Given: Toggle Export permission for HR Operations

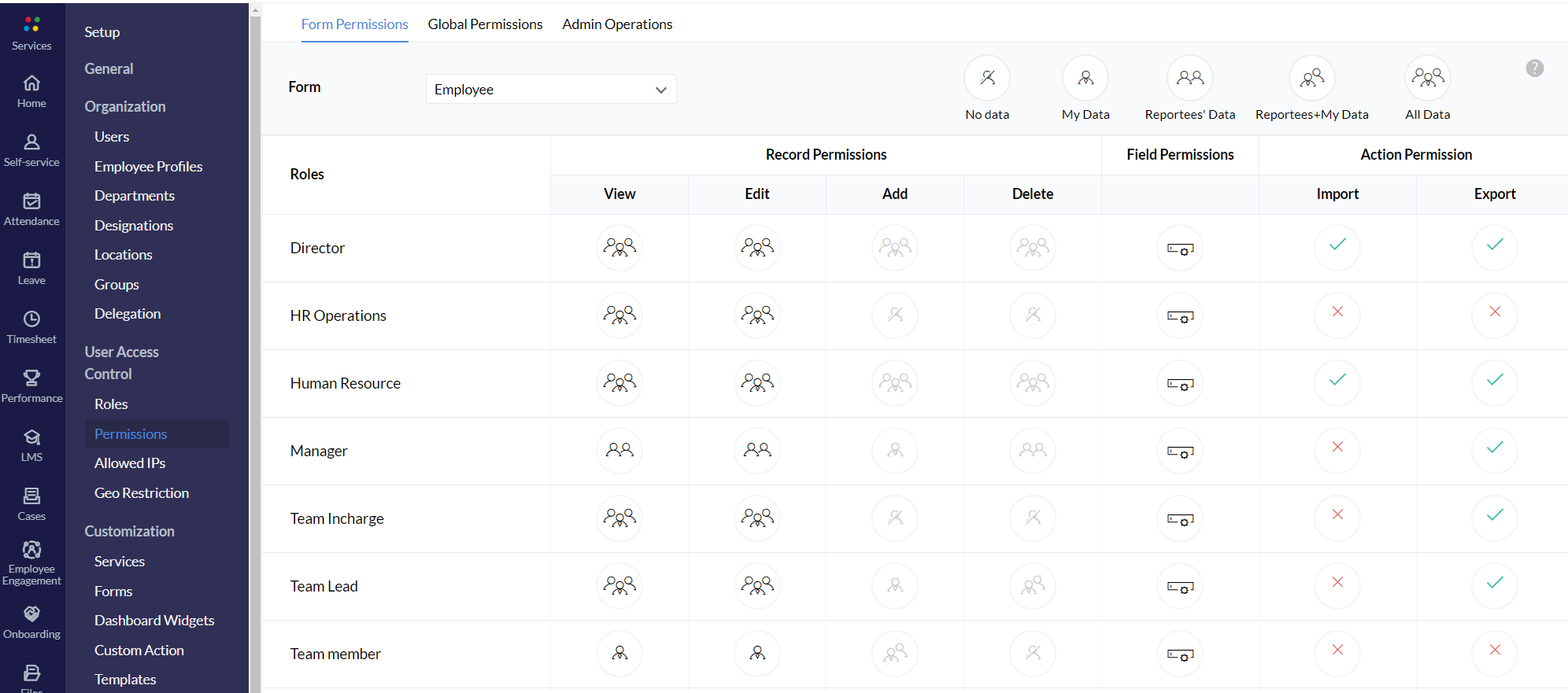Looking at the screenshot, I should click(1494, 313).
